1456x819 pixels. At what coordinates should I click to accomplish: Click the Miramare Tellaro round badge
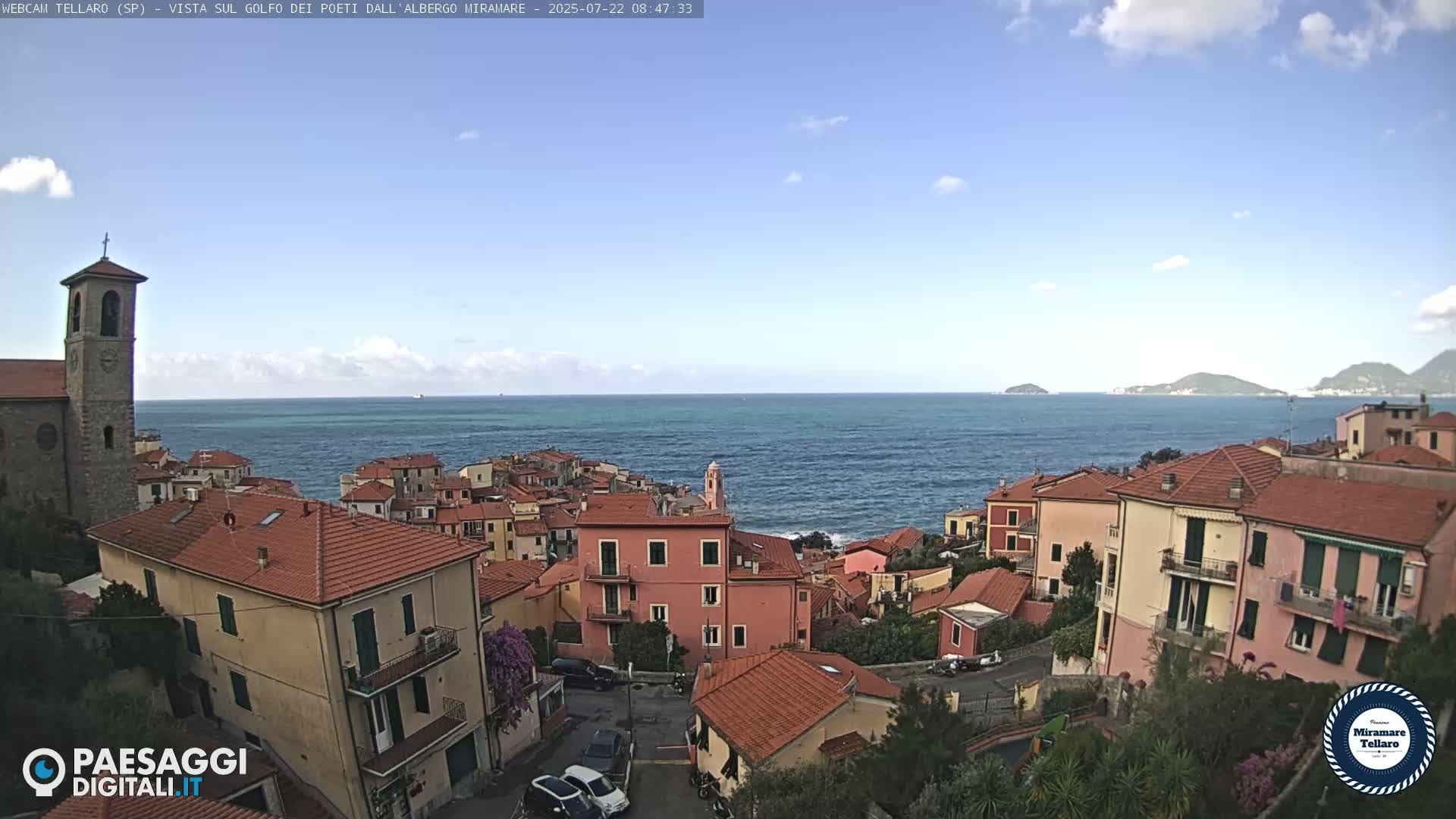(1379, 738)
